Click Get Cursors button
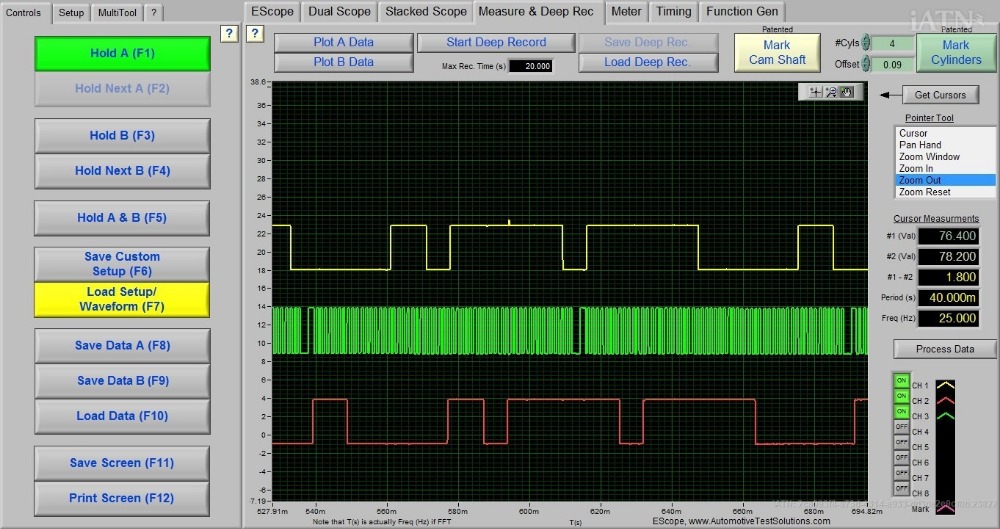Viewport: 1000px width, 529px height. [x=940, y=95]
